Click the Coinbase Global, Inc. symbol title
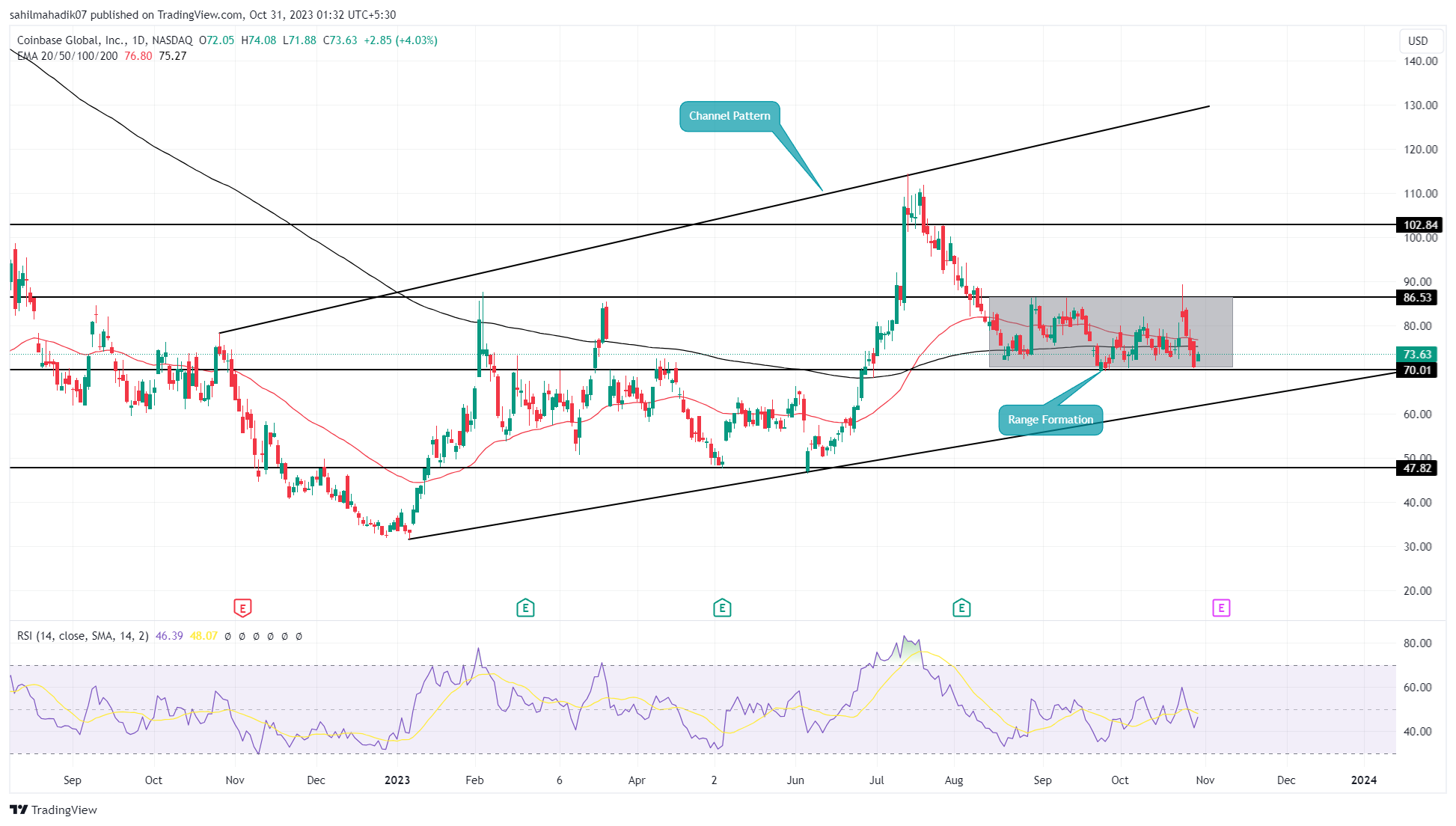 click(71, 40)
